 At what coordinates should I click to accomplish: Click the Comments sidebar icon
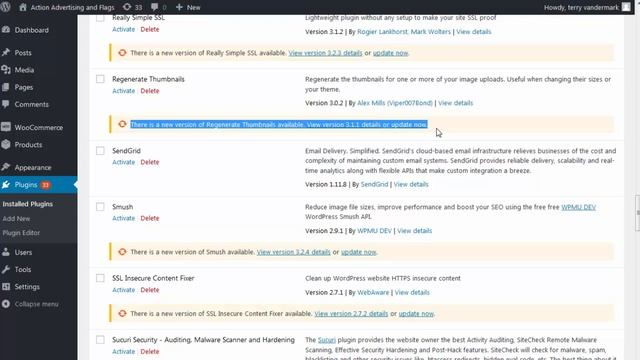point(6,104)
